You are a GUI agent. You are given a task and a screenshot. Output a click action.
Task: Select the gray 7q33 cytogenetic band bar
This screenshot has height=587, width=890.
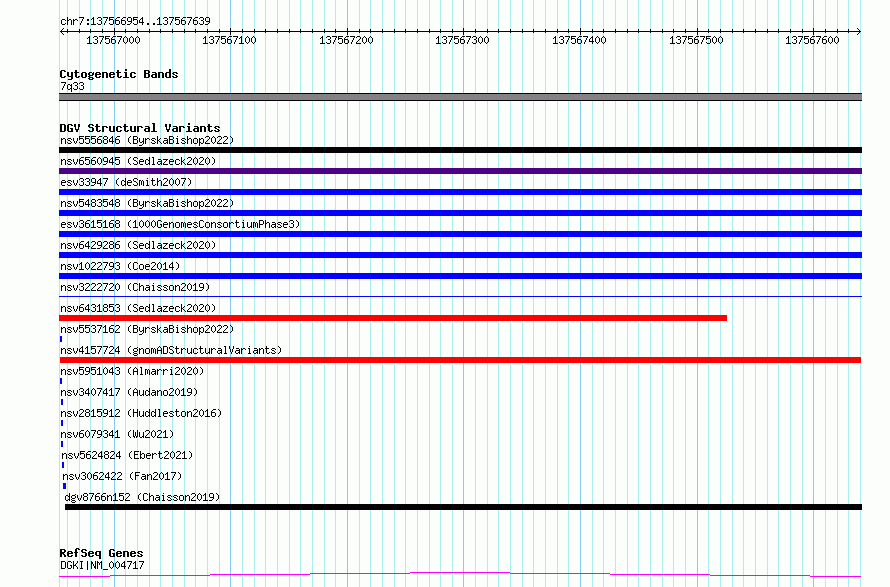point(460,97)
